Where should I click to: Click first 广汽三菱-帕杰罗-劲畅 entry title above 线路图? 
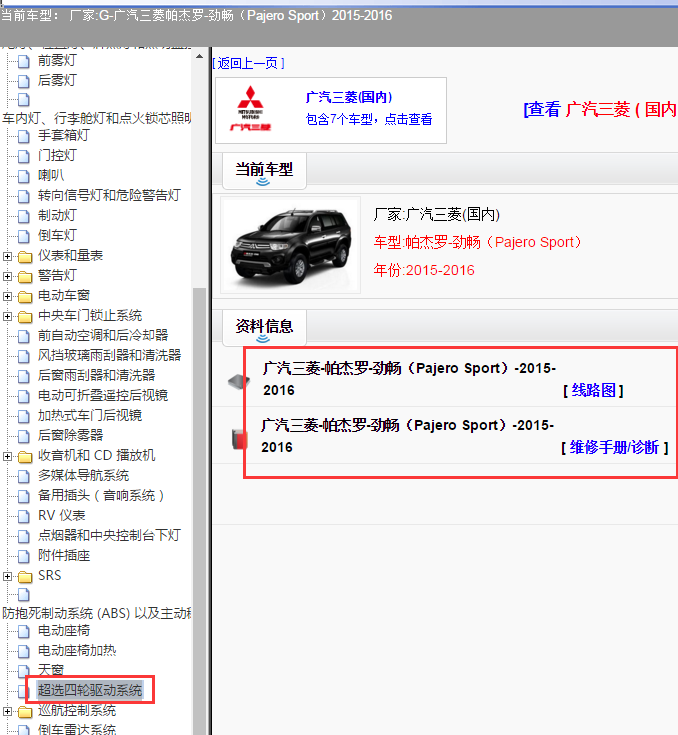[x=409, y=379]
